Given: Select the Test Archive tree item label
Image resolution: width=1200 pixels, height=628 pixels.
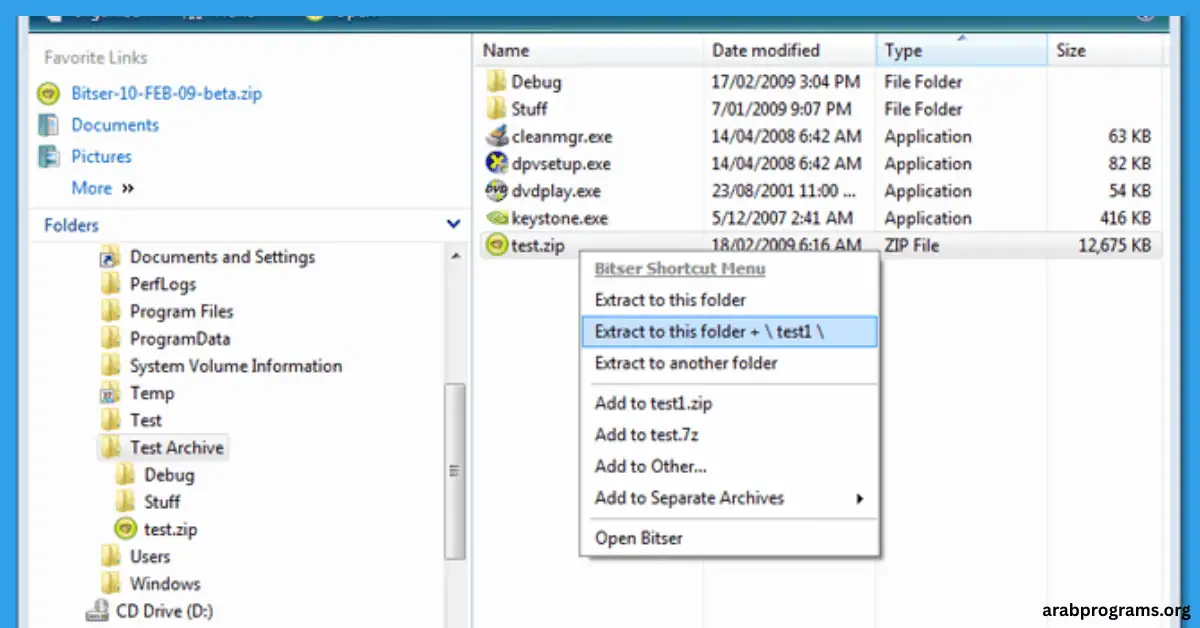Looking at the screenshot, I should click(x=177, y=447).
